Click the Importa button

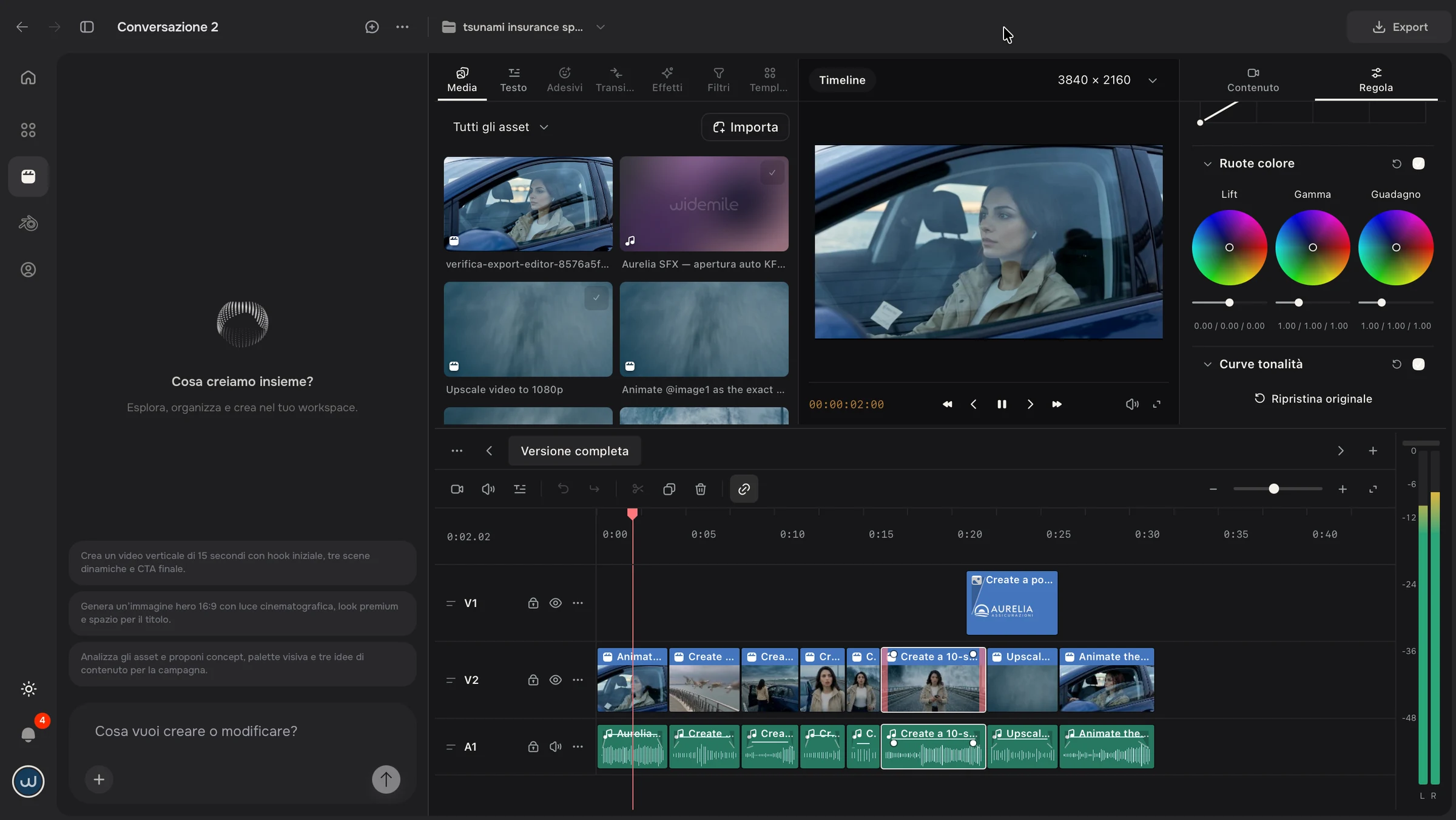(745, 127)
